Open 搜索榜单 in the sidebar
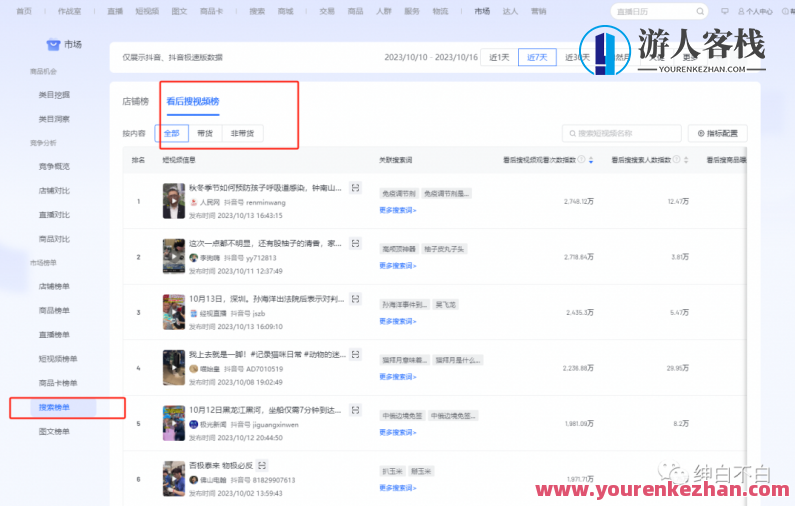The image size is (795, 506). point(54,408)
